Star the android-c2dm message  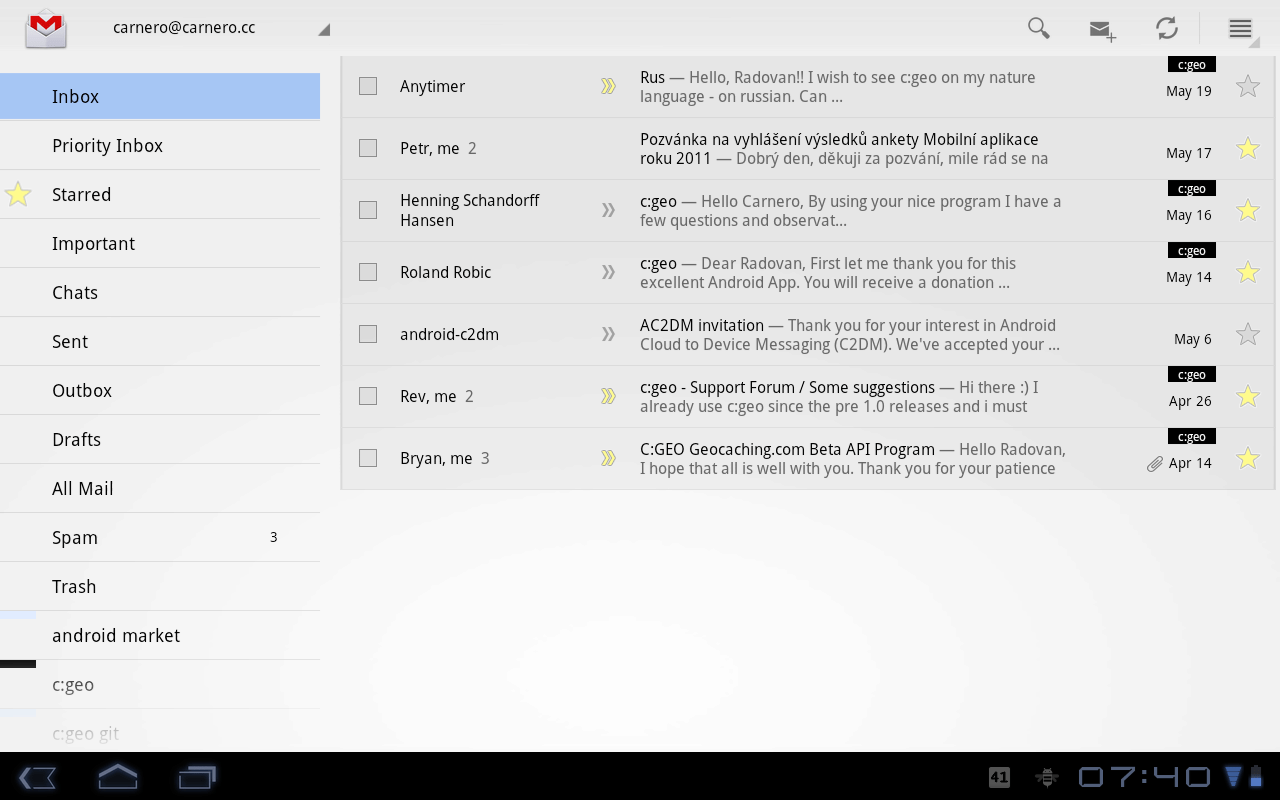(x=1247, y=334)
